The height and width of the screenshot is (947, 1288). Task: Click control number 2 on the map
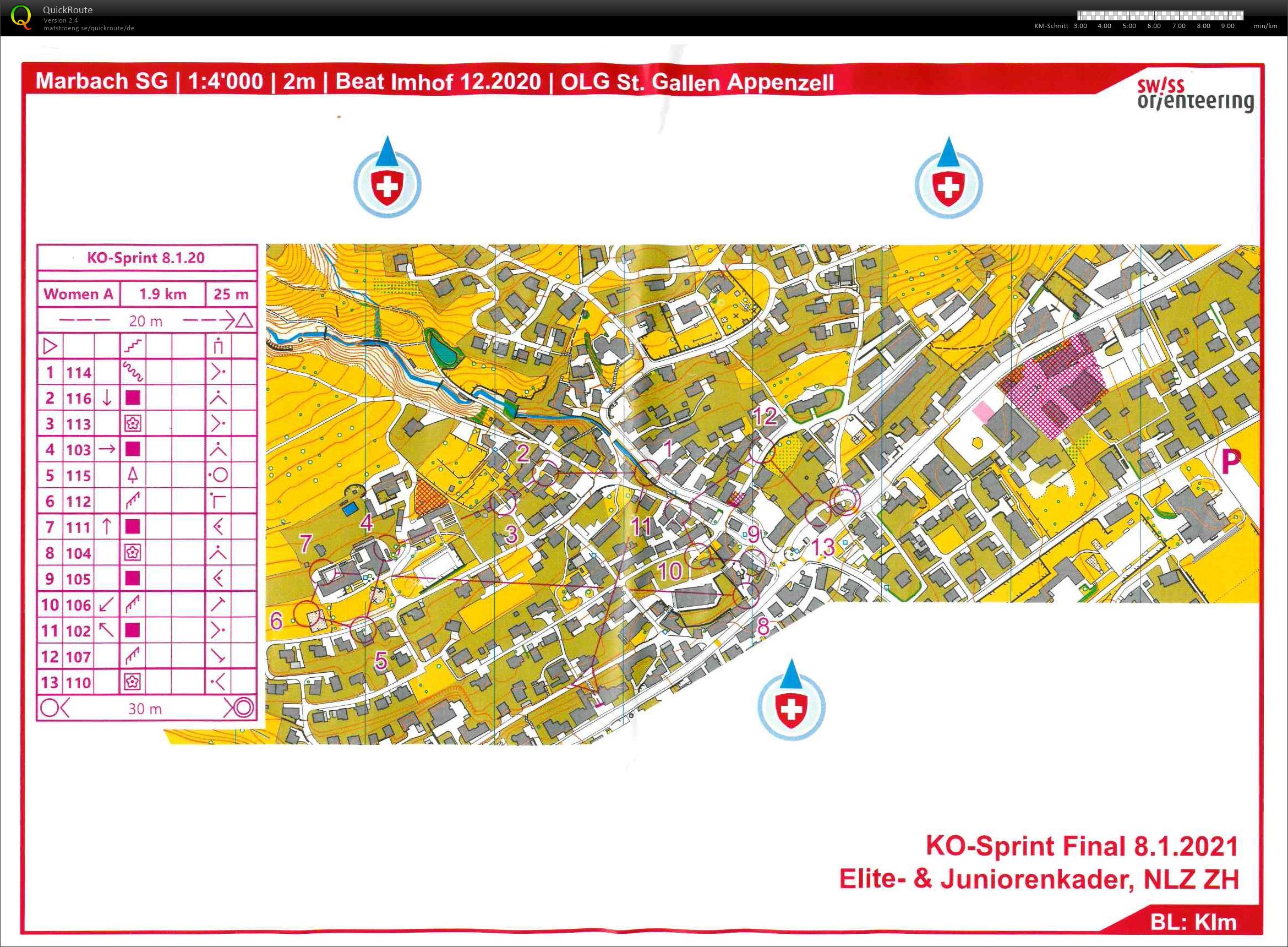(522, 454)
